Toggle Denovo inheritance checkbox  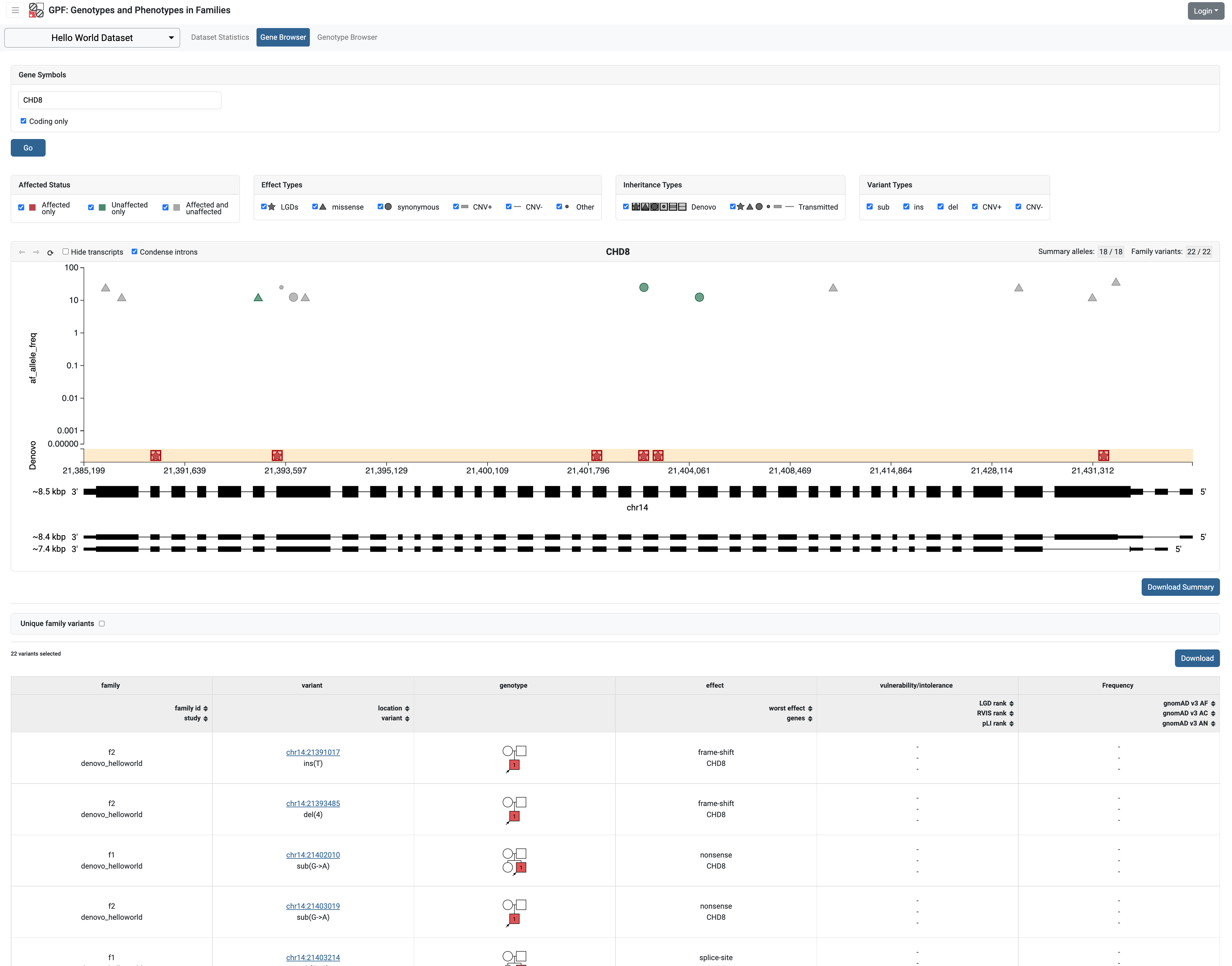[x=626, y=207]
